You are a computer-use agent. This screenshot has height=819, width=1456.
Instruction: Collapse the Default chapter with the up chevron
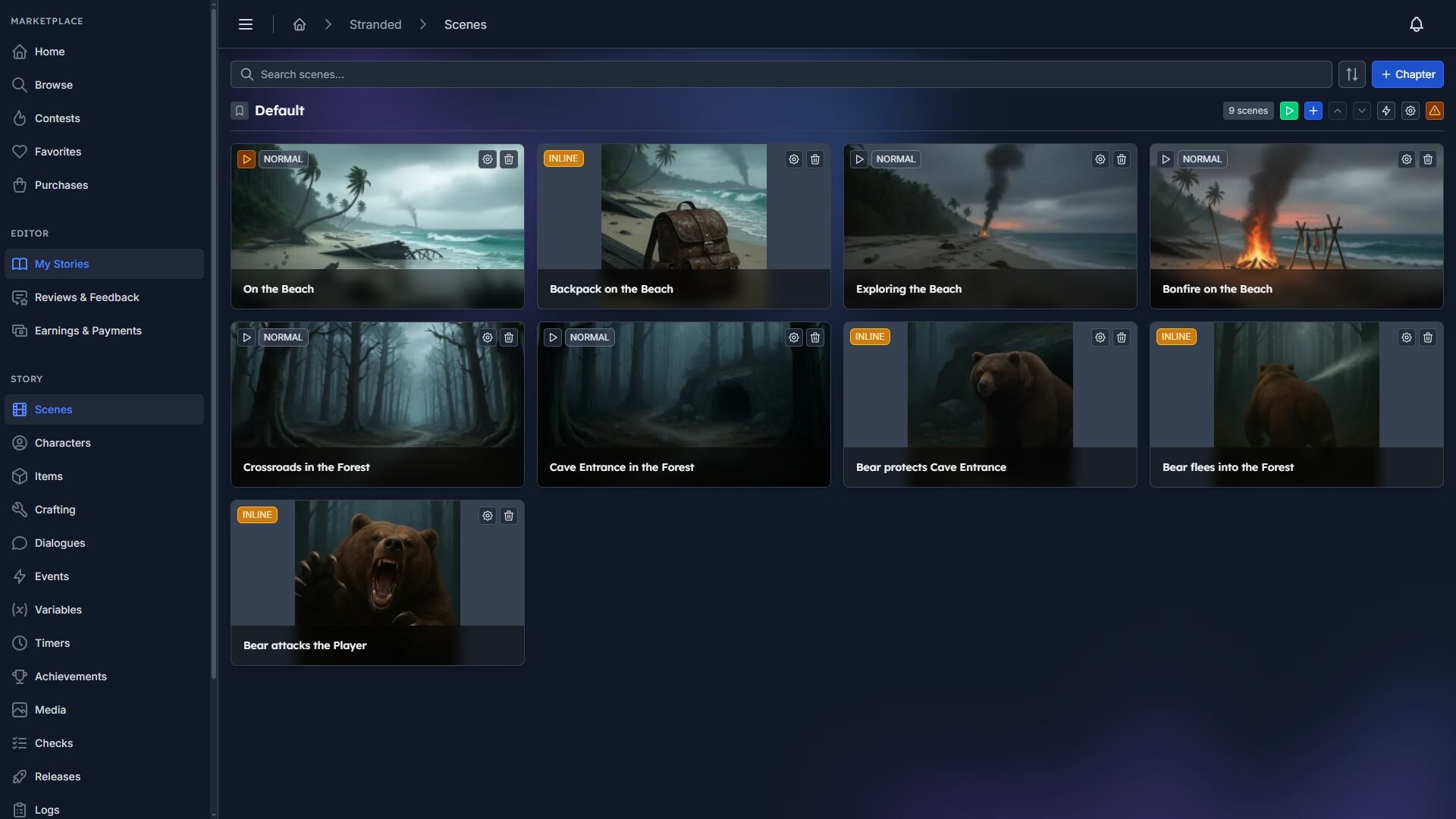click(1338, 111)
